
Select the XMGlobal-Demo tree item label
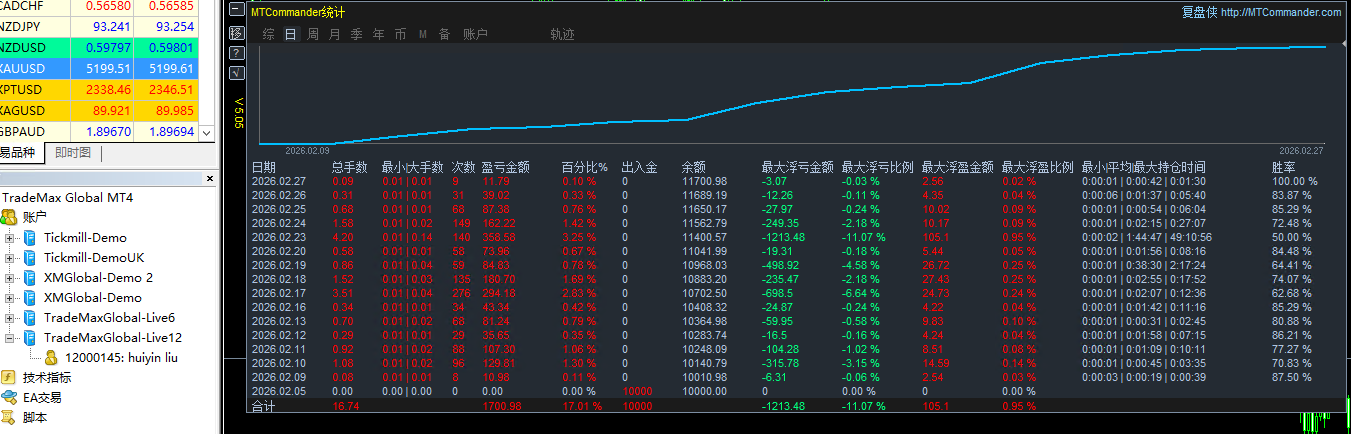tap(92, 297)
